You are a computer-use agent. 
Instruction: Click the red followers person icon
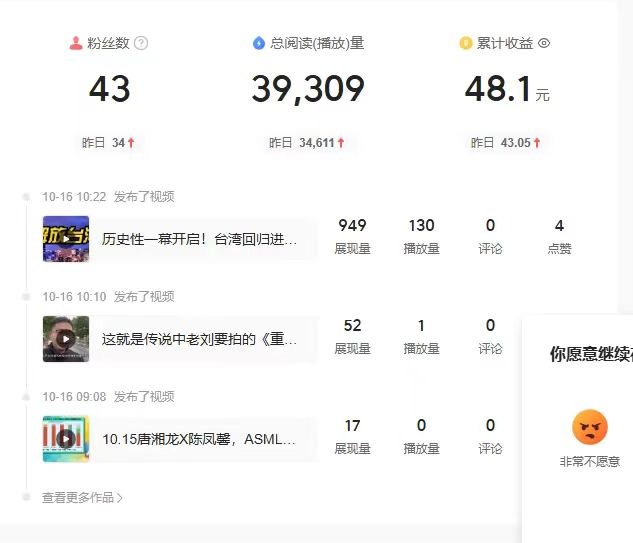76,43
